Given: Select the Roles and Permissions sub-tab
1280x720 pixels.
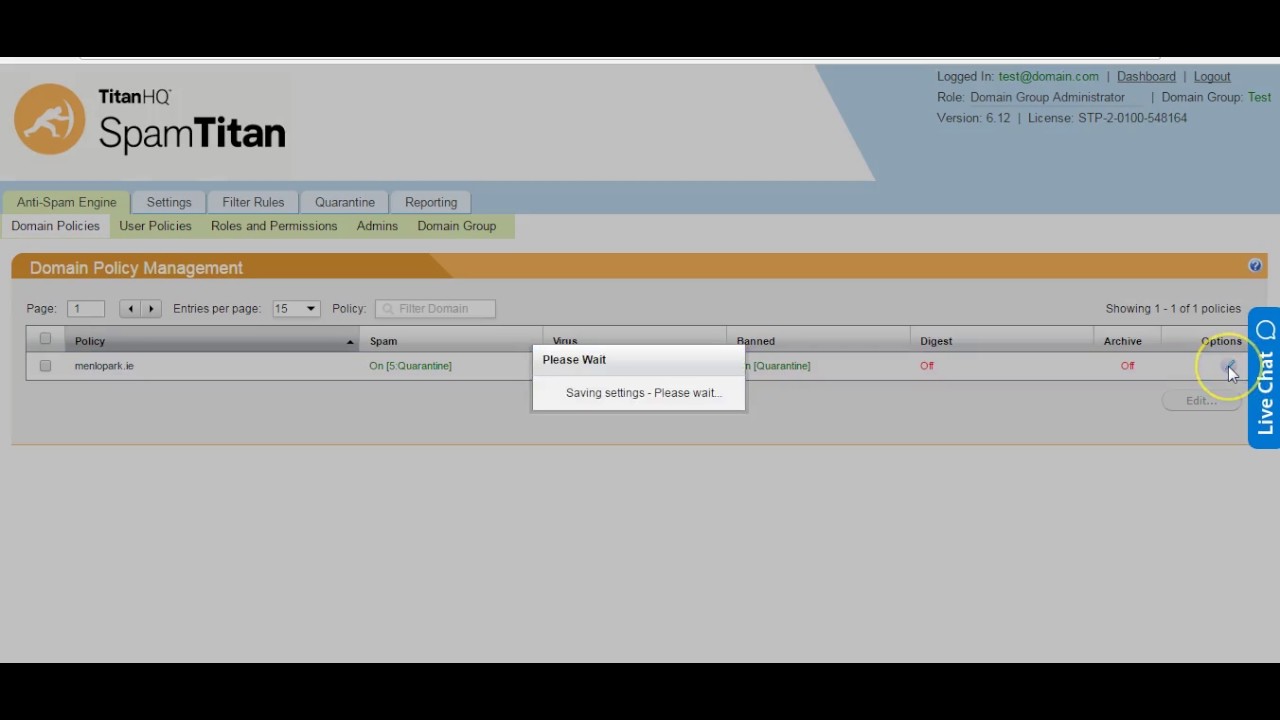Looking at the screenshot, I should click(x=274, y=226).
